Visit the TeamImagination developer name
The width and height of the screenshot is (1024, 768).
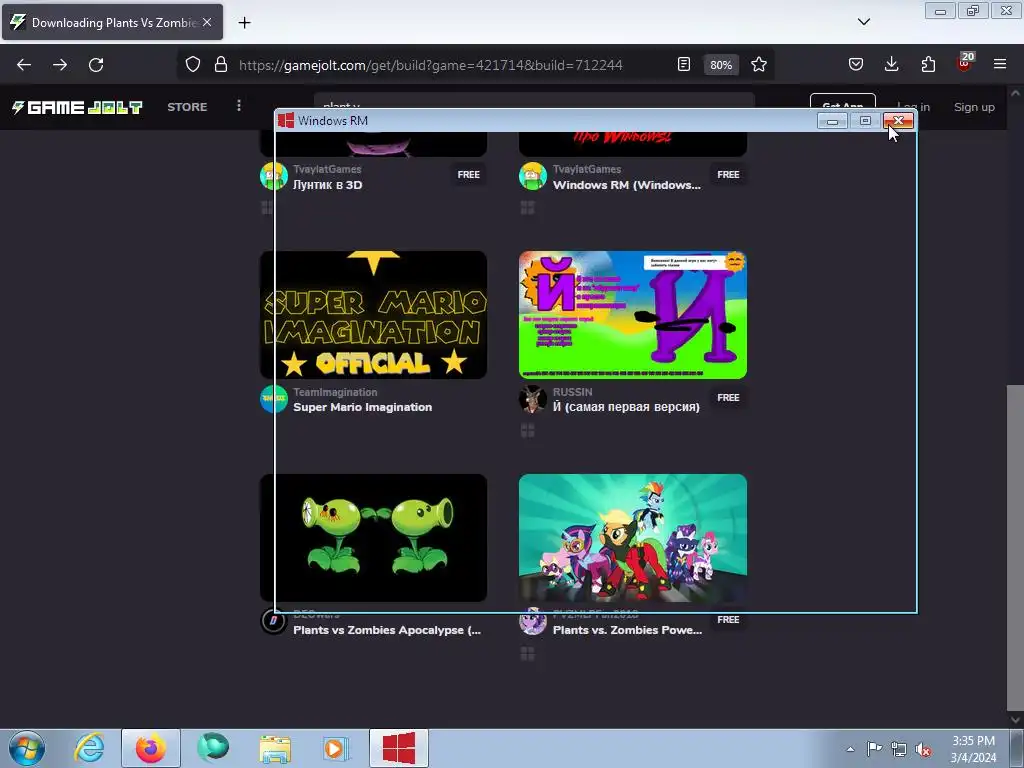(335, 392)
